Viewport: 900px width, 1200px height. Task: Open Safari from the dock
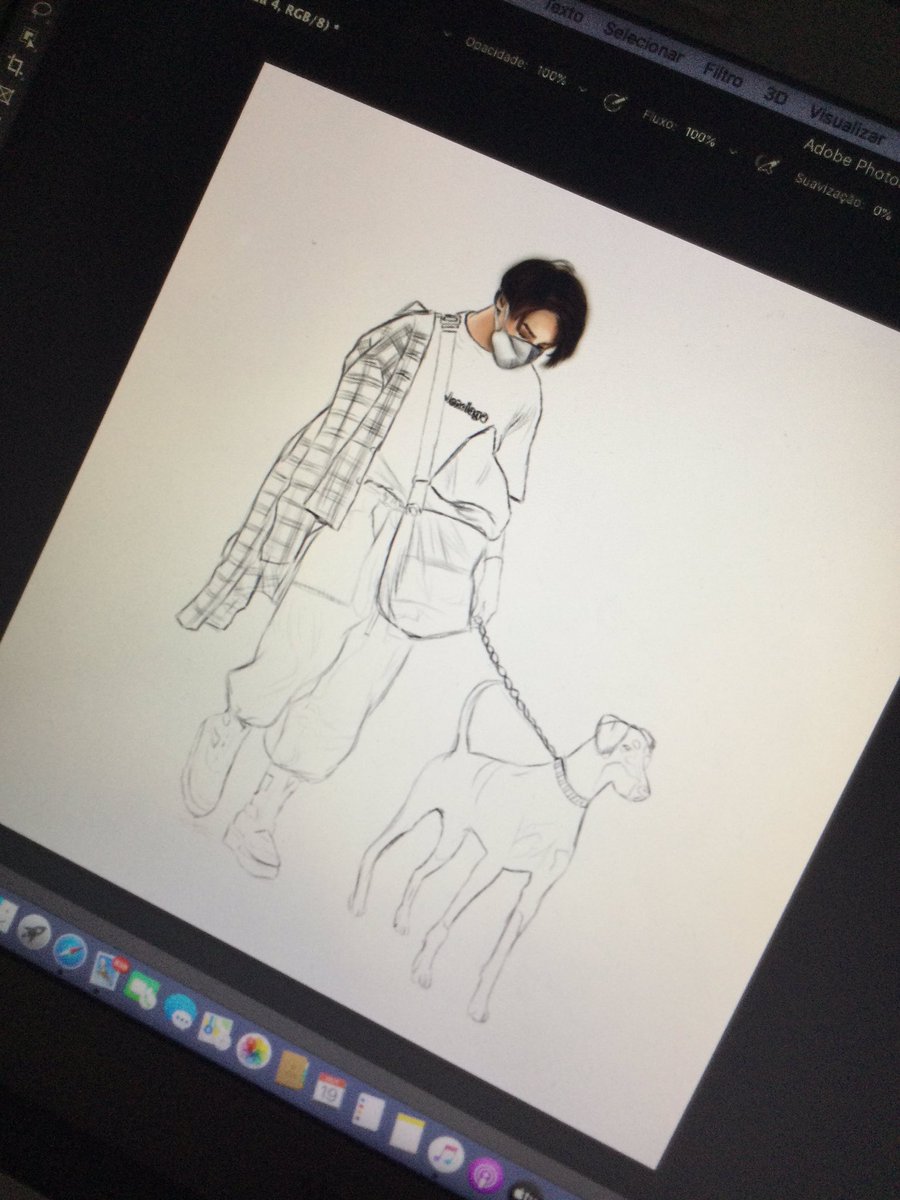(70, 950)
